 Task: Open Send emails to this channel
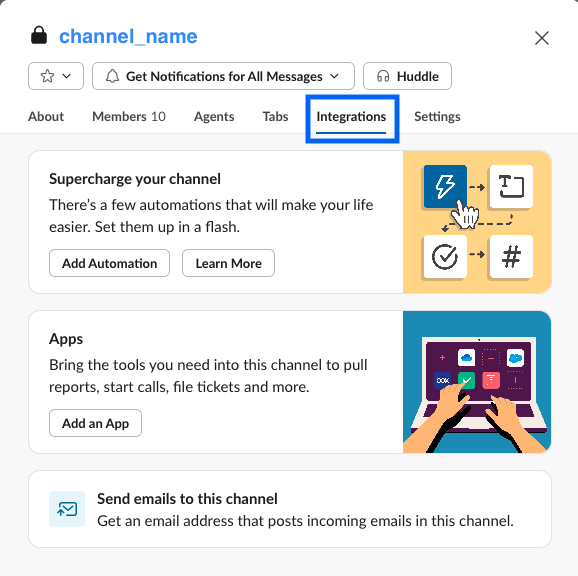pyautogui.click(x=290, y=509)
